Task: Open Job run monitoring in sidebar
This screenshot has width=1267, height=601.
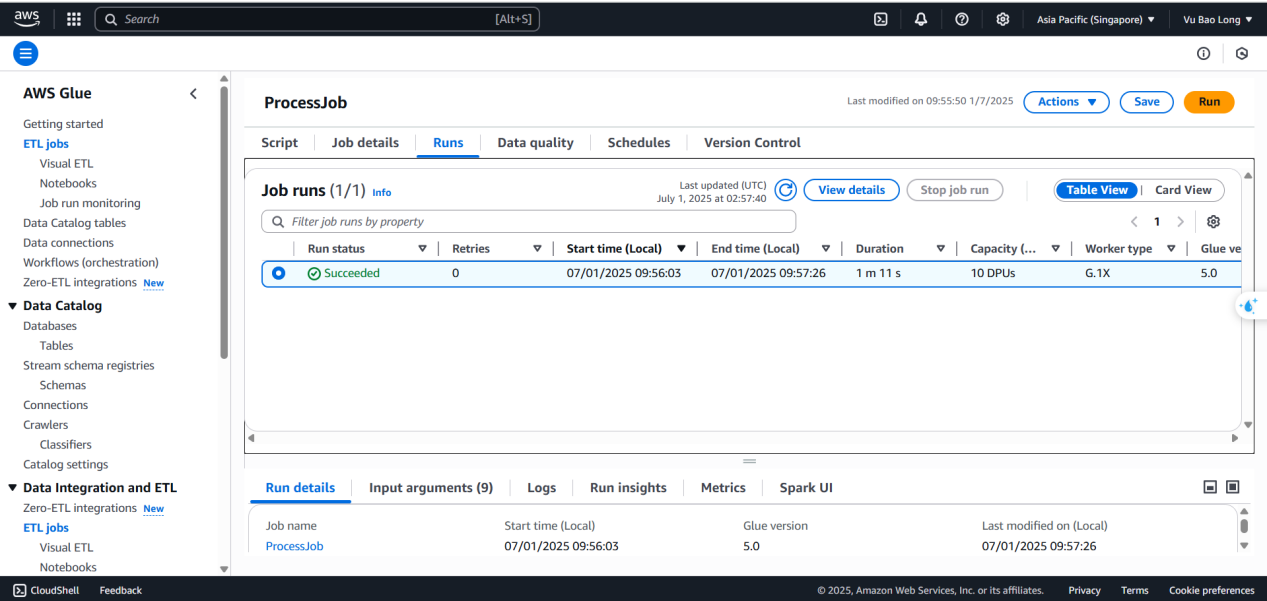Action: [90, 203]
